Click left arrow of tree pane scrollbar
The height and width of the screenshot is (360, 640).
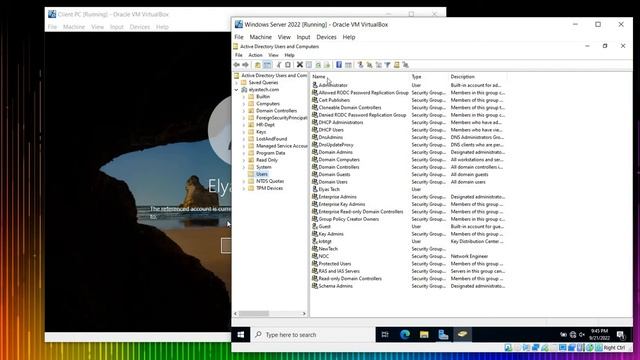[x=235, y=313]
